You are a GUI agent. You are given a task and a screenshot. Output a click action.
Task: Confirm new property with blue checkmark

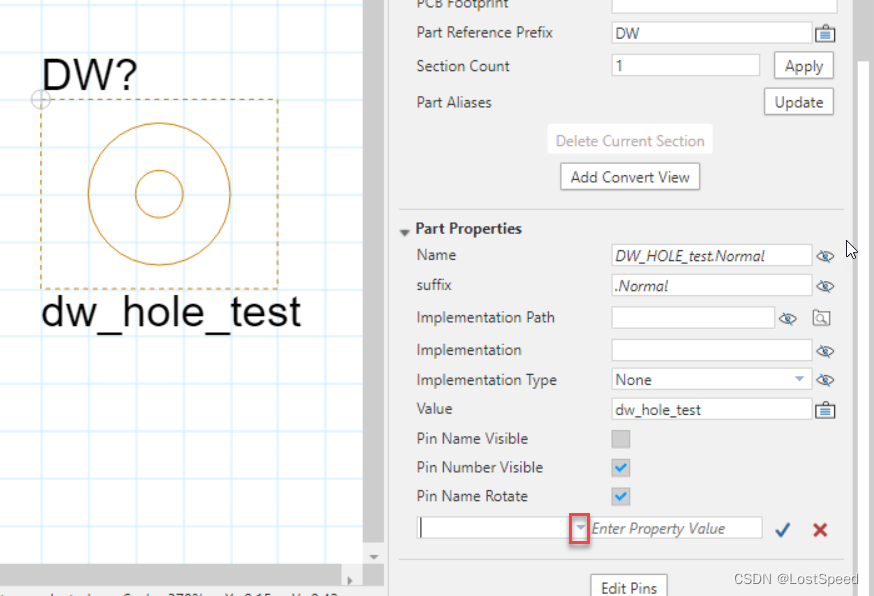tap(783, 529)
